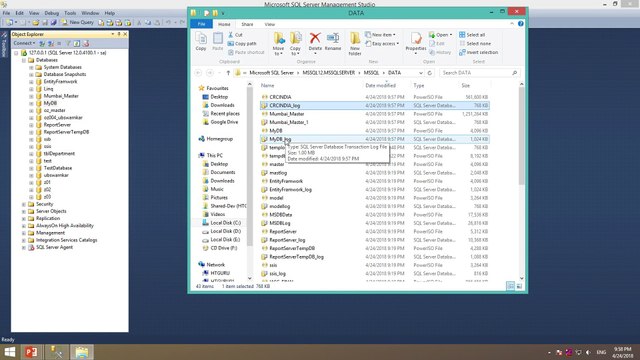Click MSSQL in the breadcrumb path
The height and width of the screenshot is (360, 640).
(x=371, y=73)
